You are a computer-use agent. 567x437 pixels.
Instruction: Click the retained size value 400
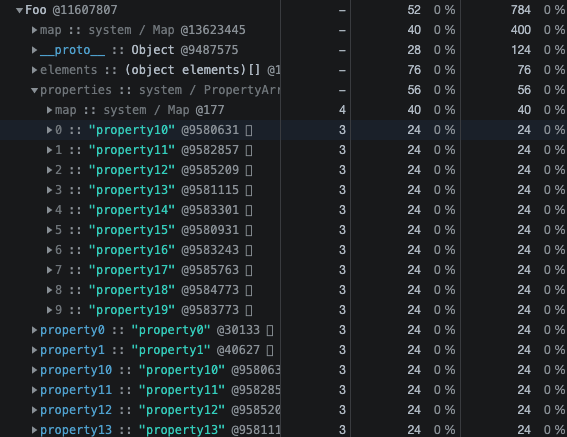[x=521, y=30]
